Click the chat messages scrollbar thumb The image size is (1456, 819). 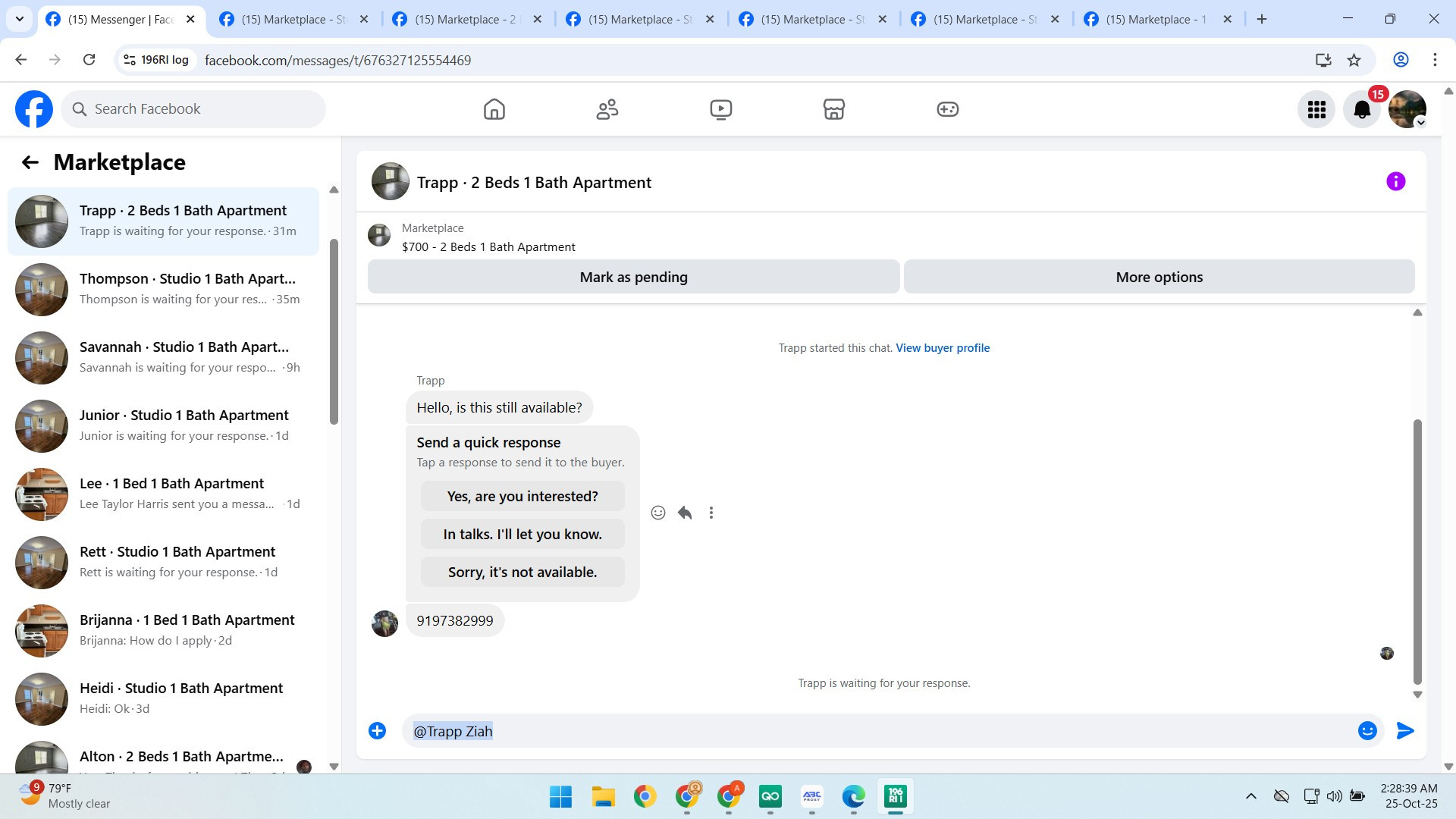1417,551
